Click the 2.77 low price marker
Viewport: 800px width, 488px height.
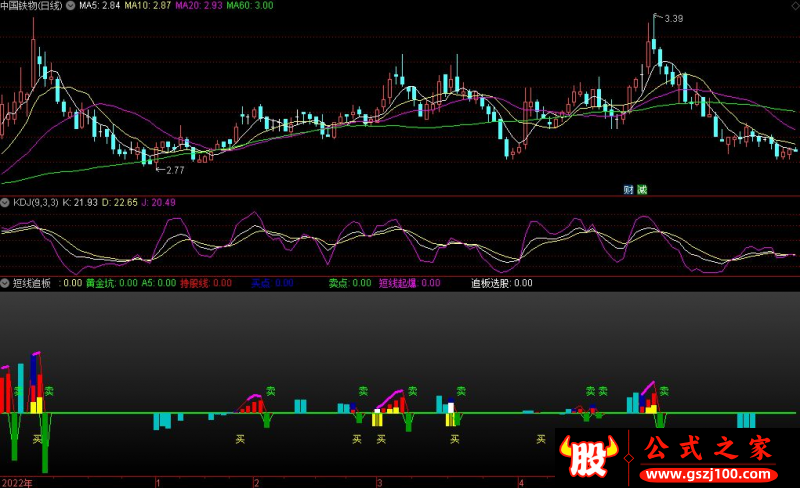[174, 171]
